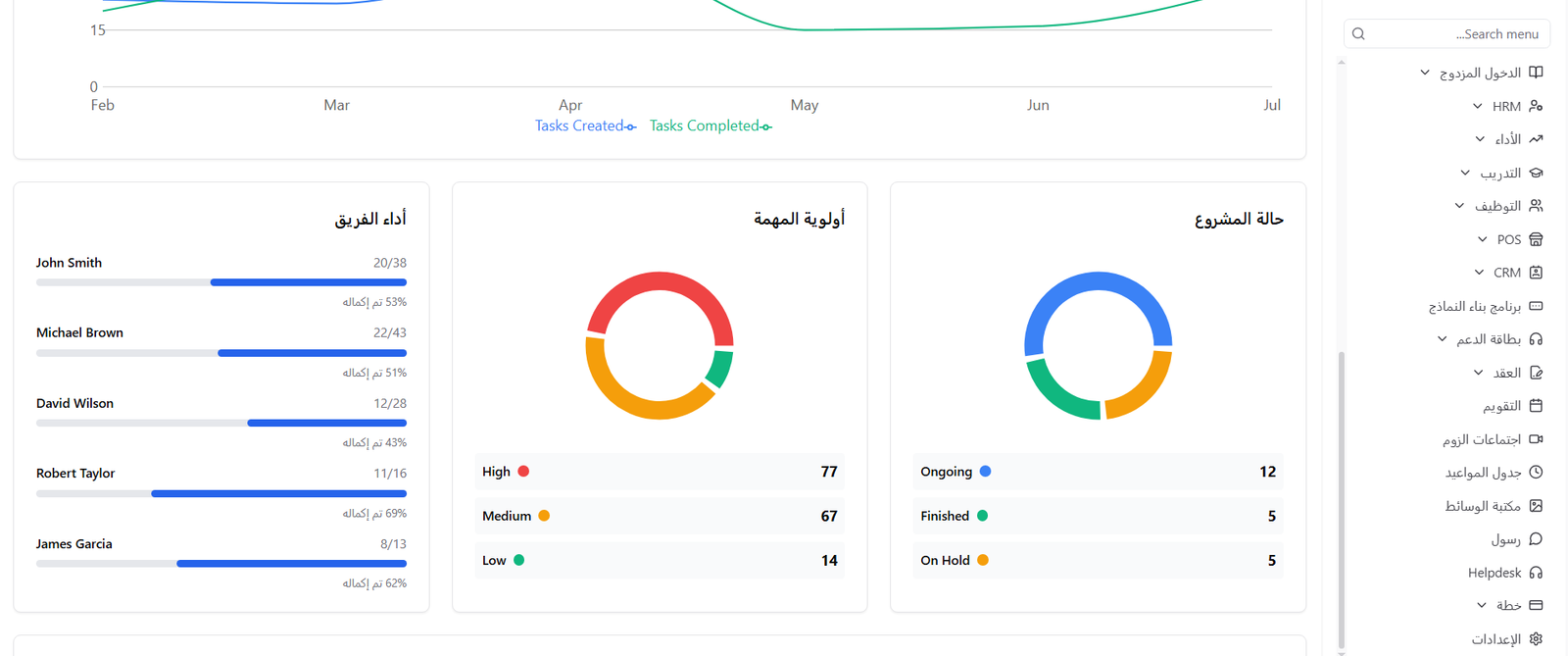Toggle Tasks Completed legend series
The height and width of the screenshot is (656, 1568).
(710, 126)
